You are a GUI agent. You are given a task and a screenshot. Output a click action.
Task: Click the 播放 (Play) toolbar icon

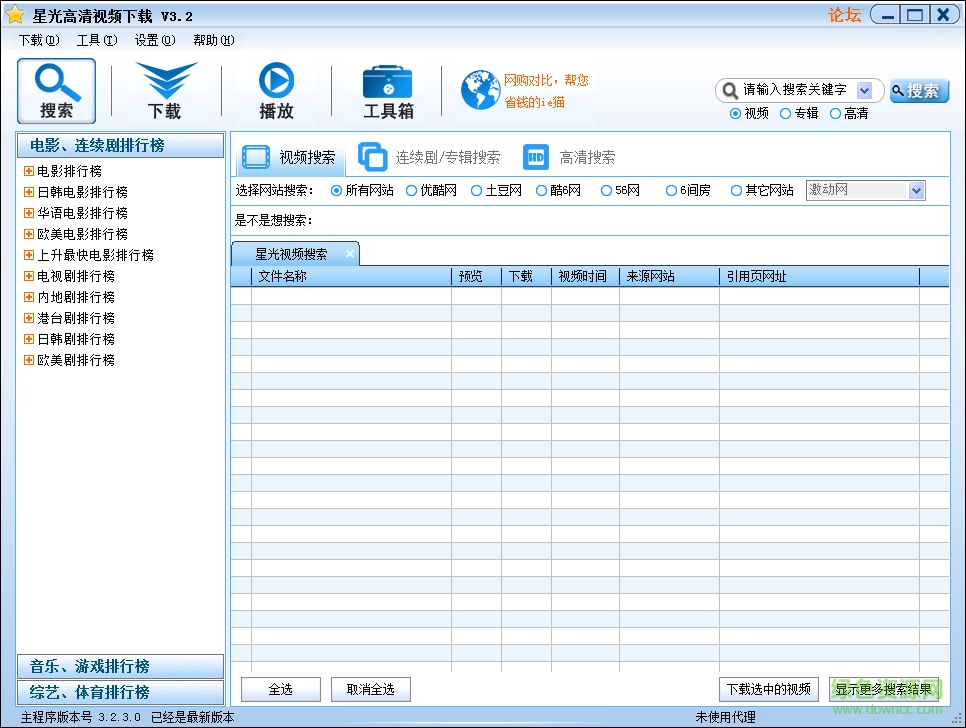coord(277,90)
